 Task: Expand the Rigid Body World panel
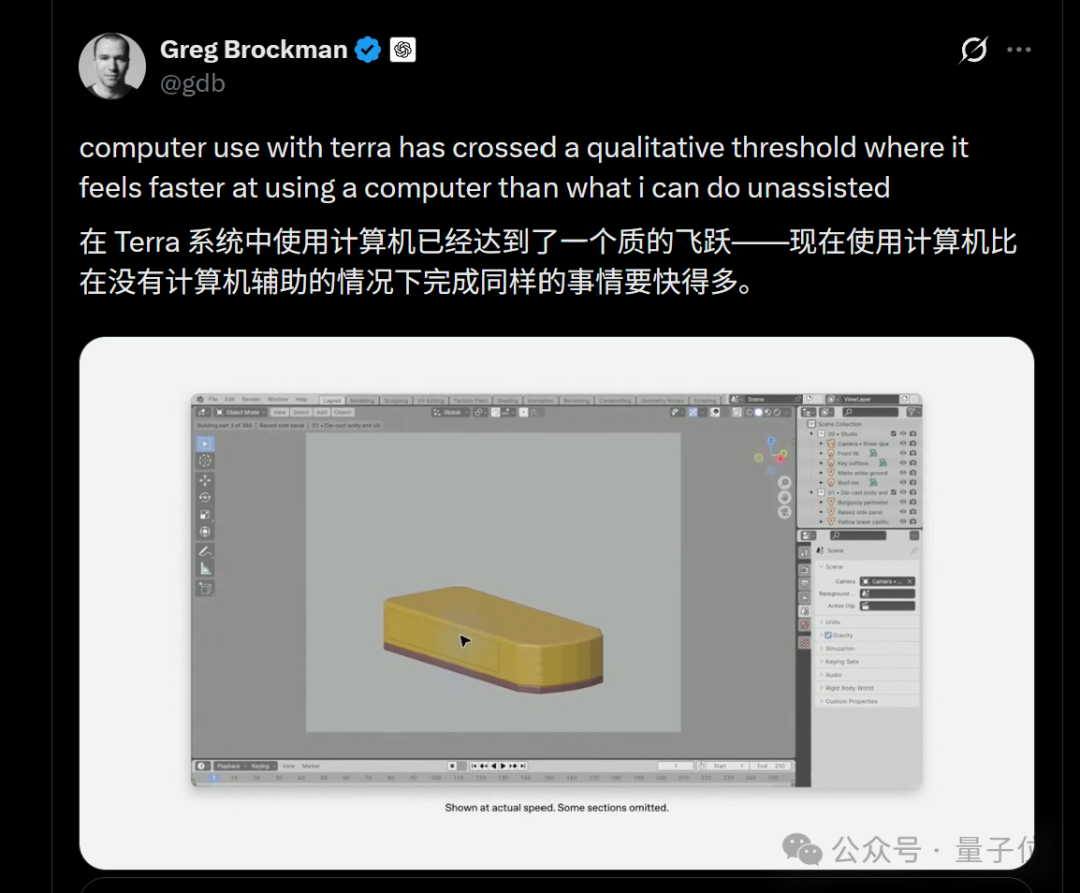(868, 688)
